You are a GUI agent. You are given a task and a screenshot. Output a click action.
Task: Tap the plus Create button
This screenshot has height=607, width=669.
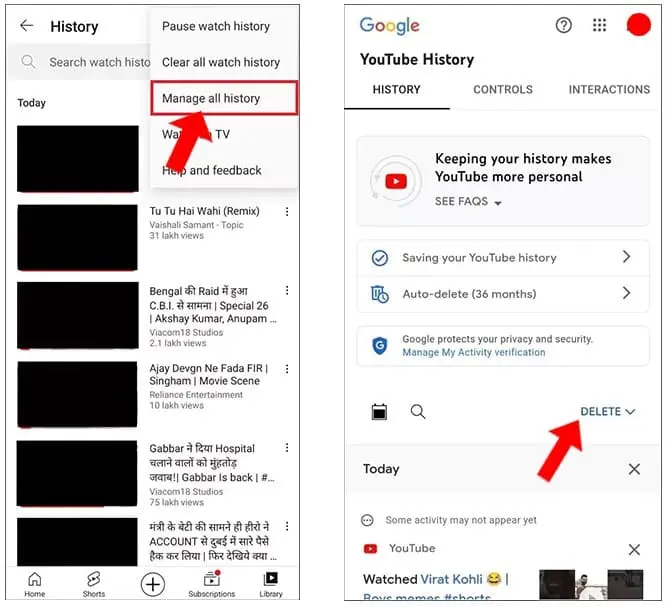pyautogui.click(x=153, y=584)
